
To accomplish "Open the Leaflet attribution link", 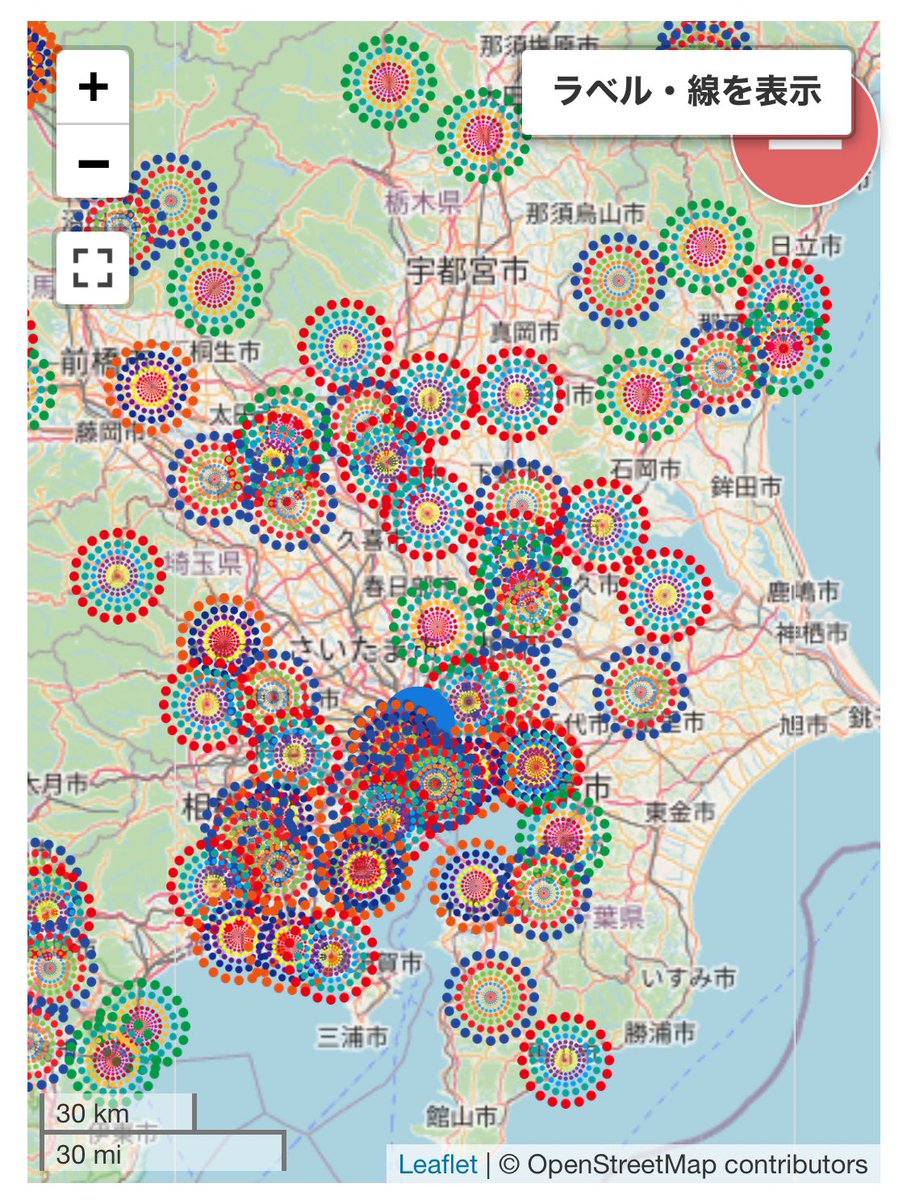I will click(x=437, y=1164).
